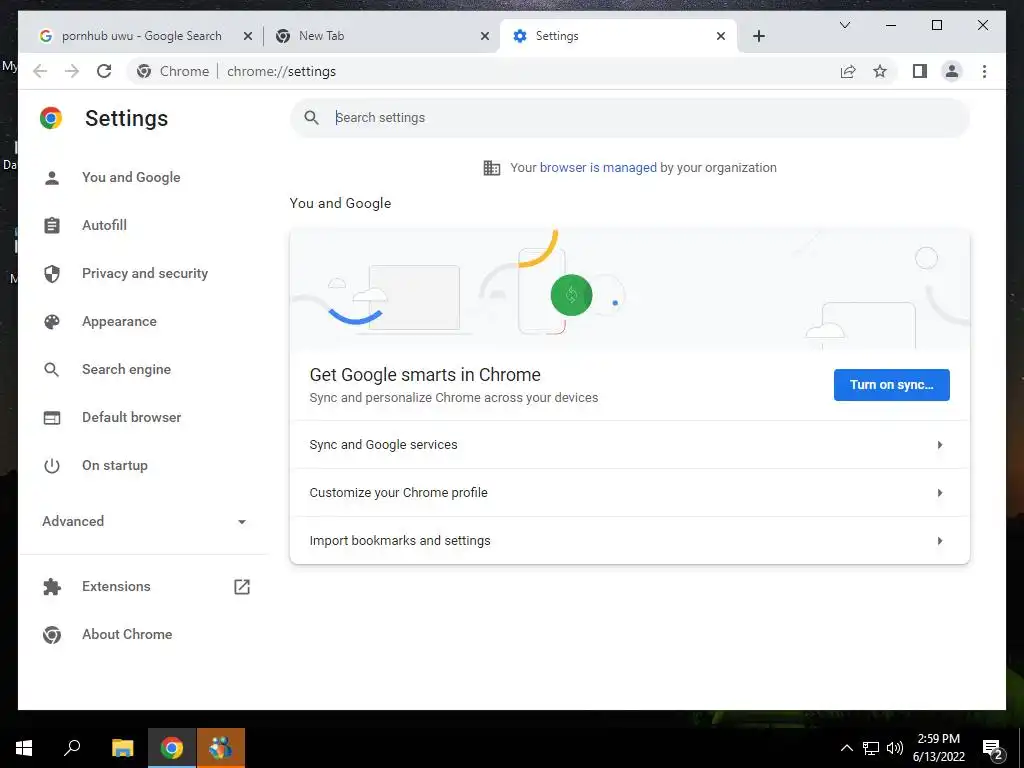Click the shield Privacy icon
1024x768 pixels.
click(x=52, y=274)
